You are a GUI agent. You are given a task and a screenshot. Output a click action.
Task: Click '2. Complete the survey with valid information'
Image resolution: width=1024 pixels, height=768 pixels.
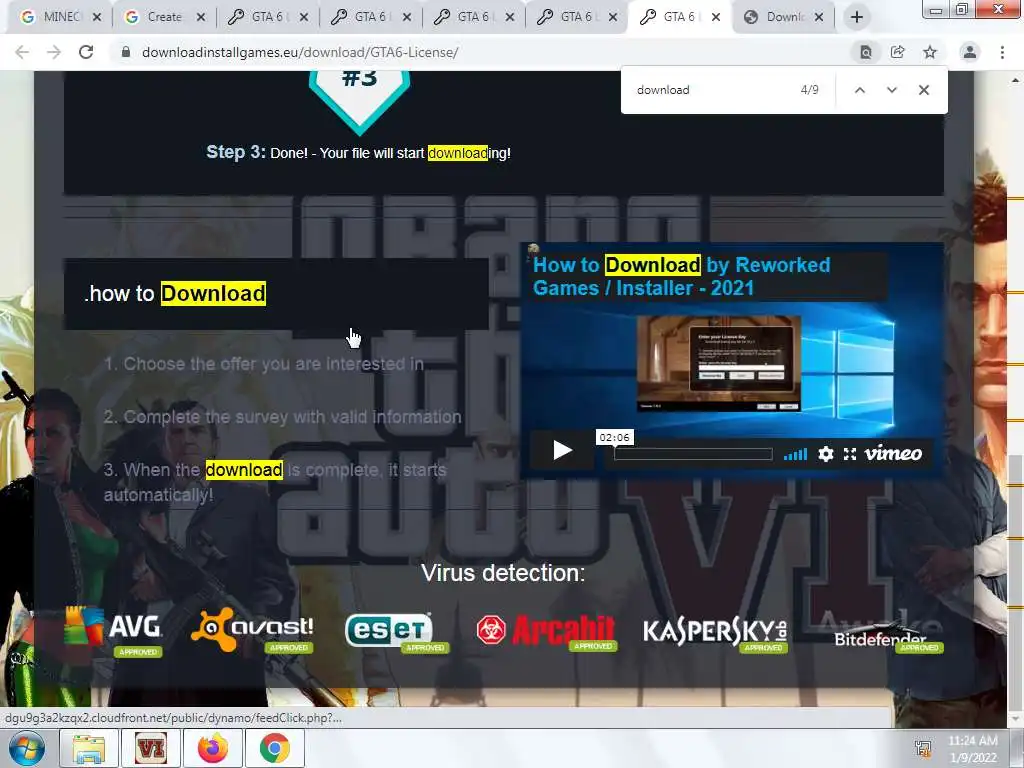(x=283, y=417)
